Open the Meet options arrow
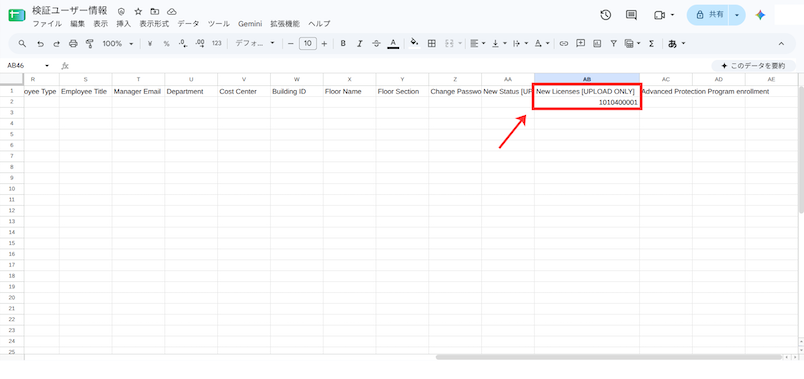The image size is (804, 379). click(672, 15)
